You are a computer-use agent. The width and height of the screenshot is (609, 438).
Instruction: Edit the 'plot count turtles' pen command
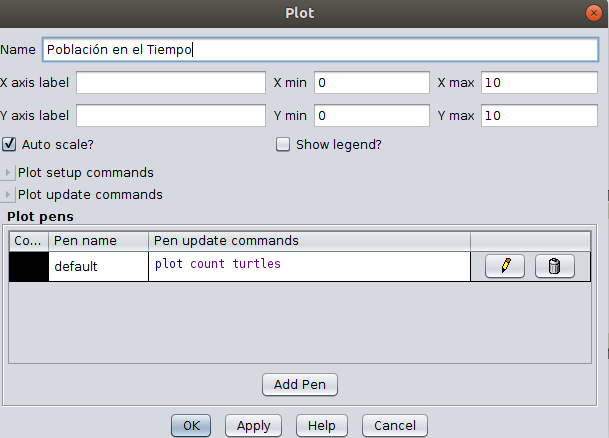[x=308, y=265]
